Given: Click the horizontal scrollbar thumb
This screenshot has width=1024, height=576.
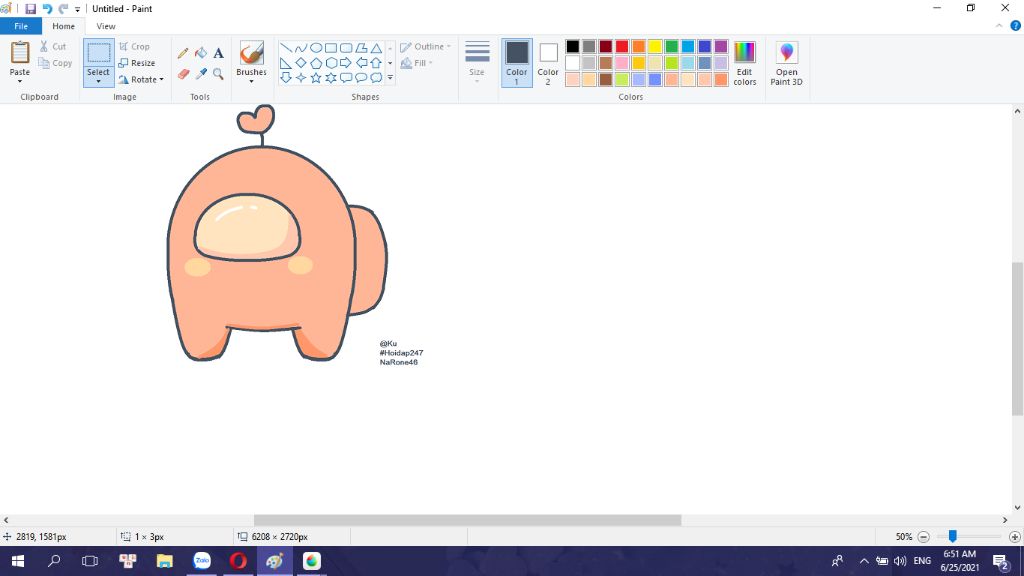Looking at the screenshot, I should click(468, 520).
